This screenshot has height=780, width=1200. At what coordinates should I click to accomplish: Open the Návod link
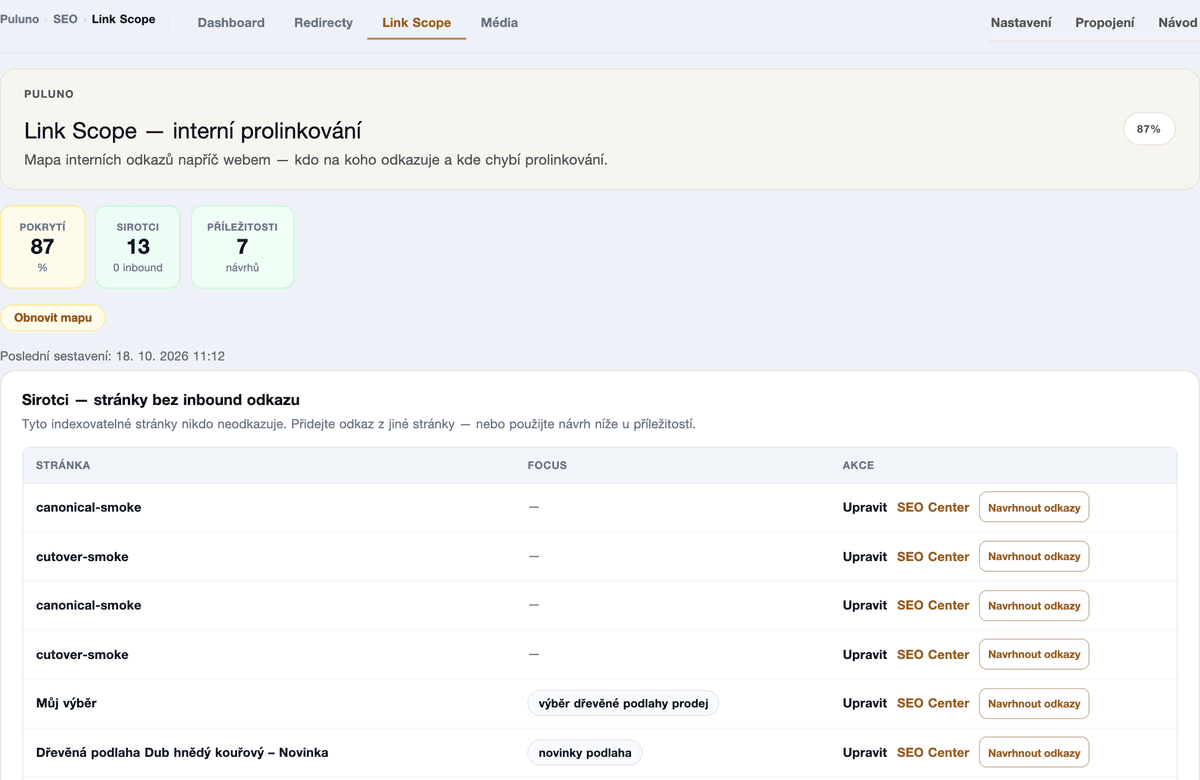click(1178, 22)
